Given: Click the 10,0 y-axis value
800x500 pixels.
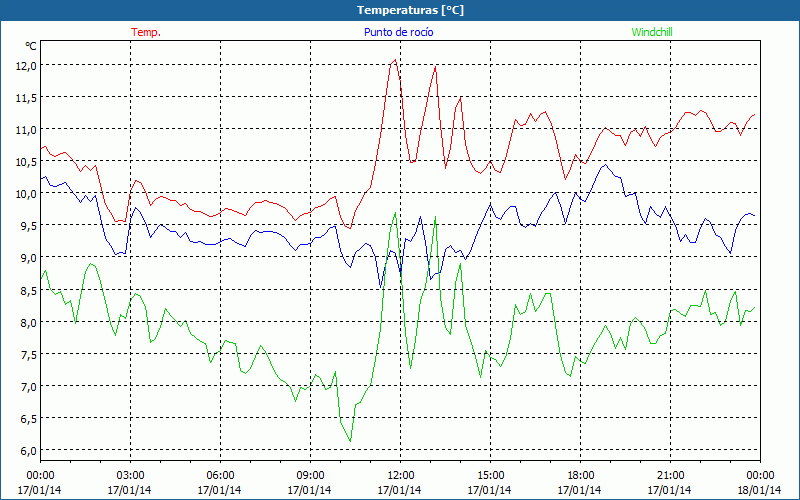Looking at the screenshot, I should pyautogui.click(x=26, y=194).
